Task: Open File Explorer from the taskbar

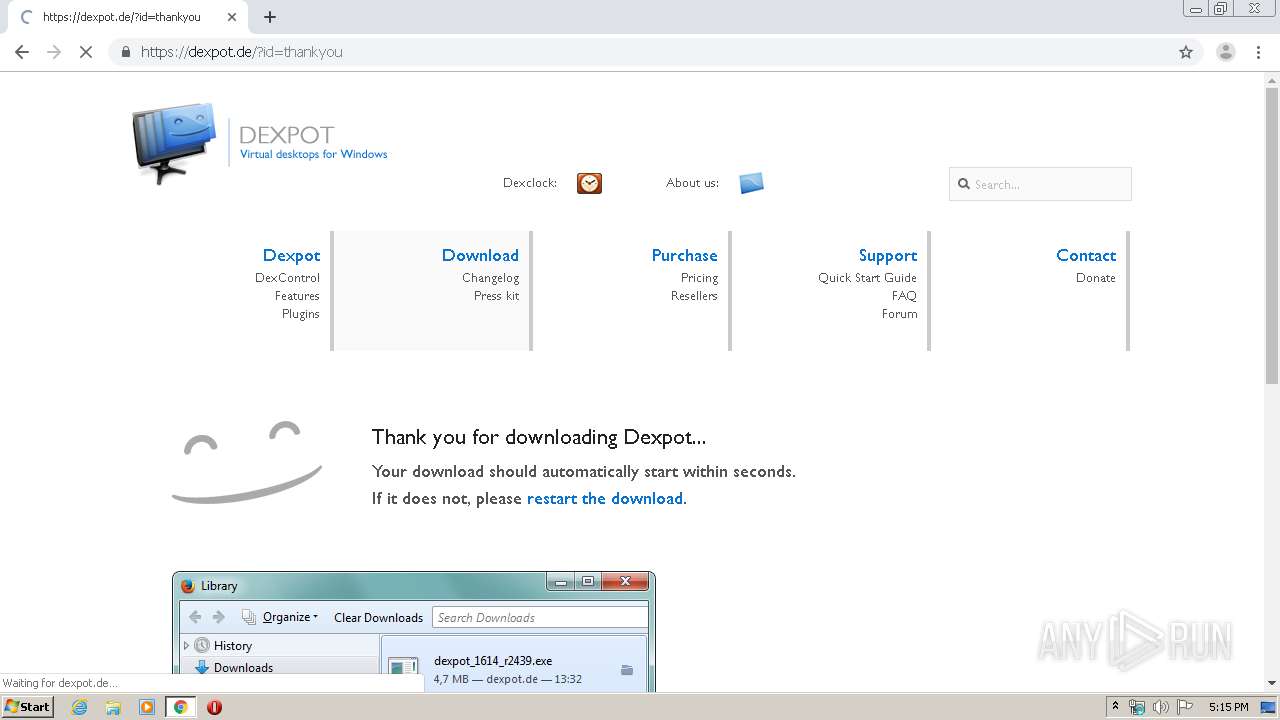Action: tap(113, 707)
